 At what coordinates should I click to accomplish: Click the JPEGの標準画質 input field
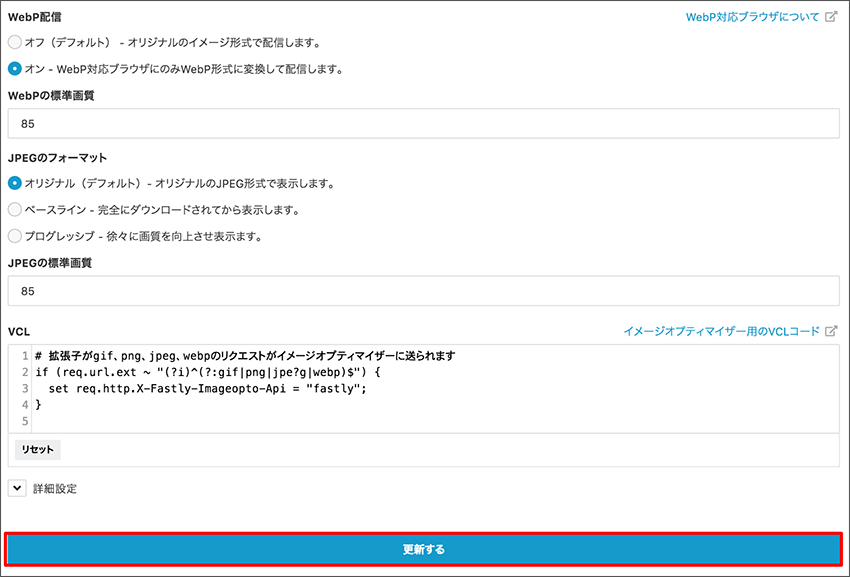pyautogui.click(x=423, y=291)
